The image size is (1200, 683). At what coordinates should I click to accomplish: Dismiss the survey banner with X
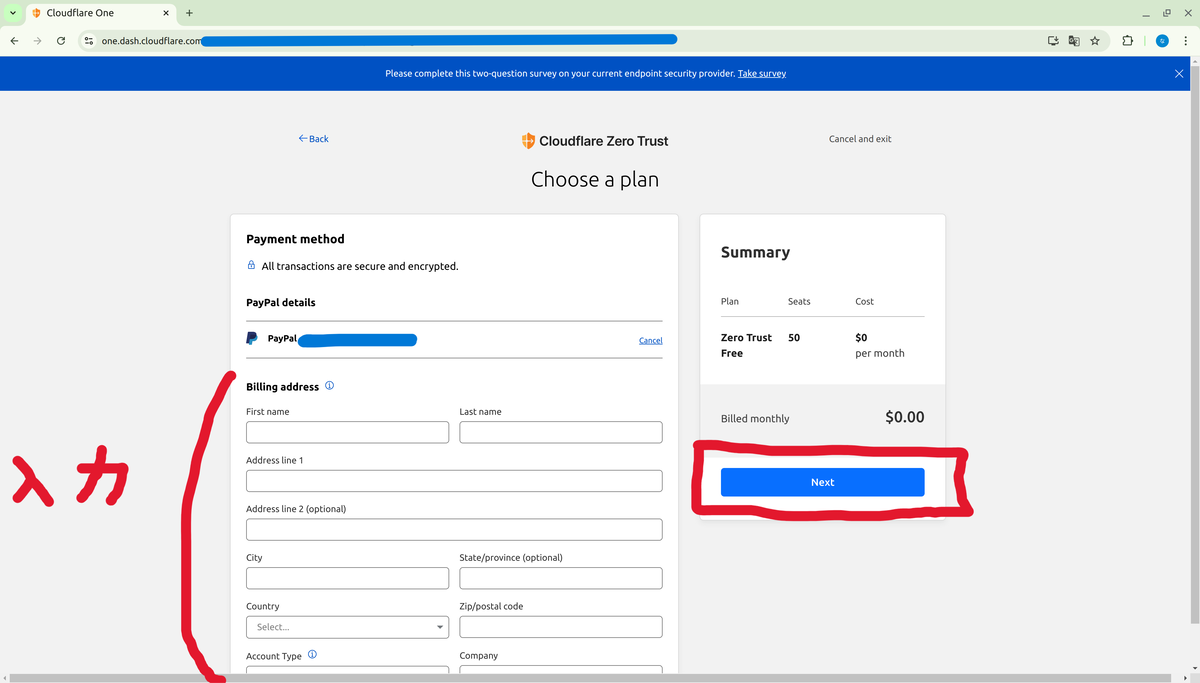(x=1179, y=73)
